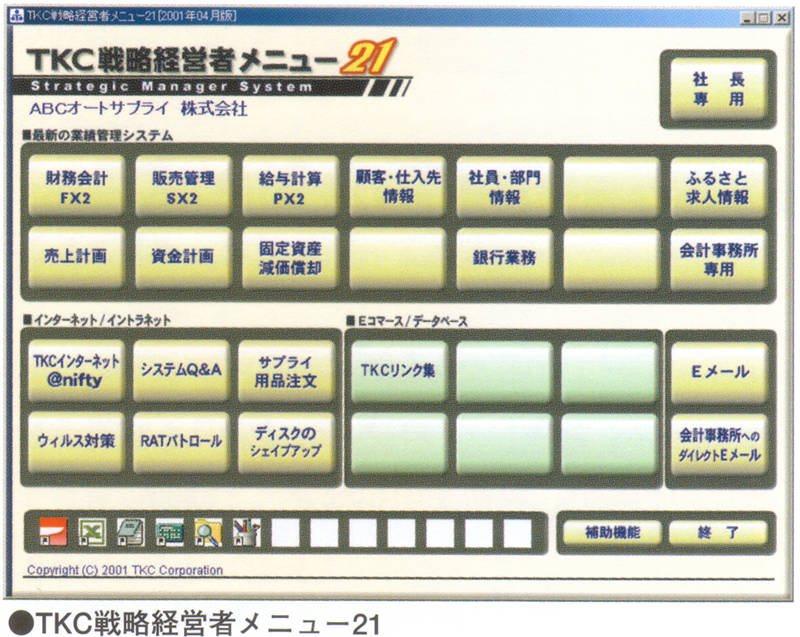Click the TKC title bar system icon
Image resolution: width=800 pixels, height=637 pixels.
click(17, 16)
